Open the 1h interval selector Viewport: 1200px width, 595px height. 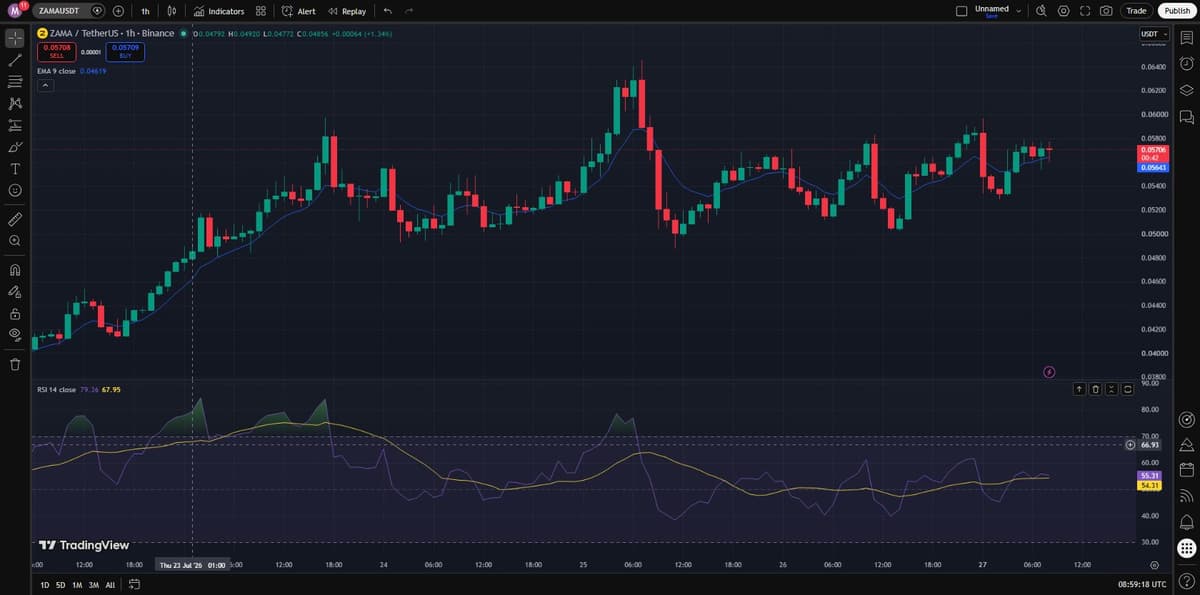(x=145, y=11)
